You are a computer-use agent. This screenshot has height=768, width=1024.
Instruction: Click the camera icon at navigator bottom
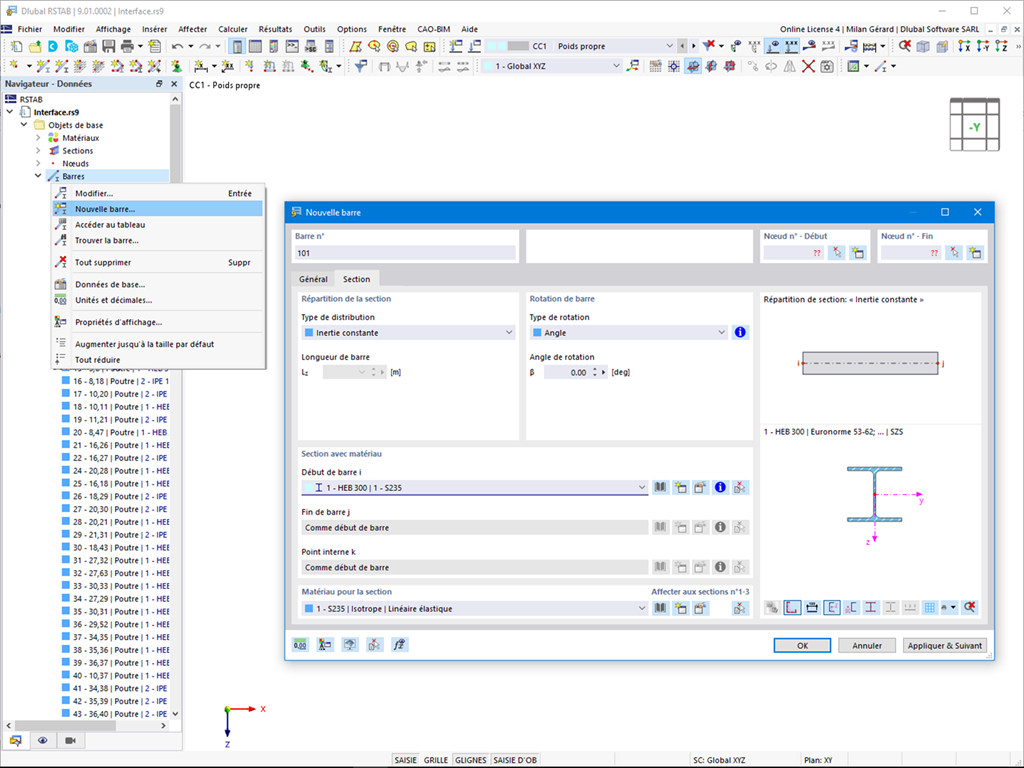point(71,741)
